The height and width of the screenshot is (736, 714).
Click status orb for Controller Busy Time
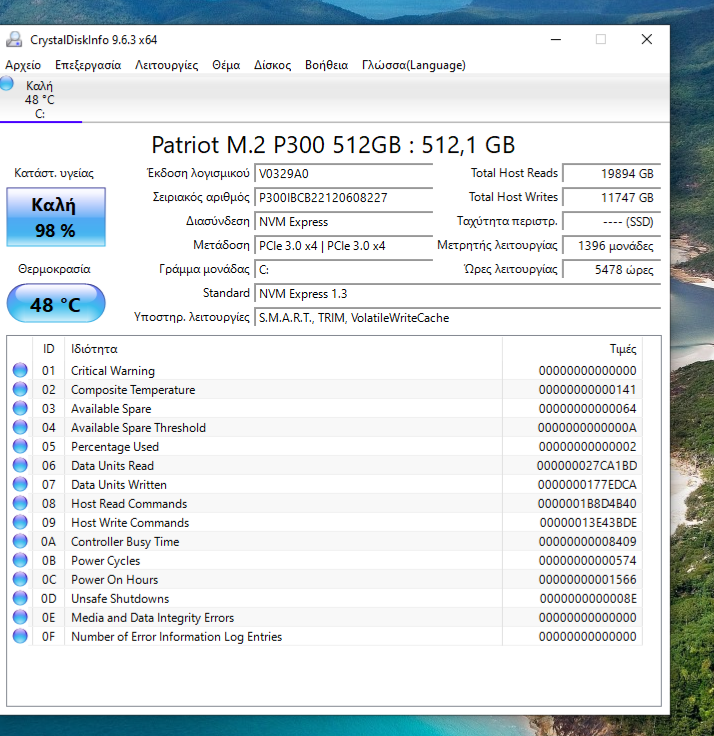20,541
